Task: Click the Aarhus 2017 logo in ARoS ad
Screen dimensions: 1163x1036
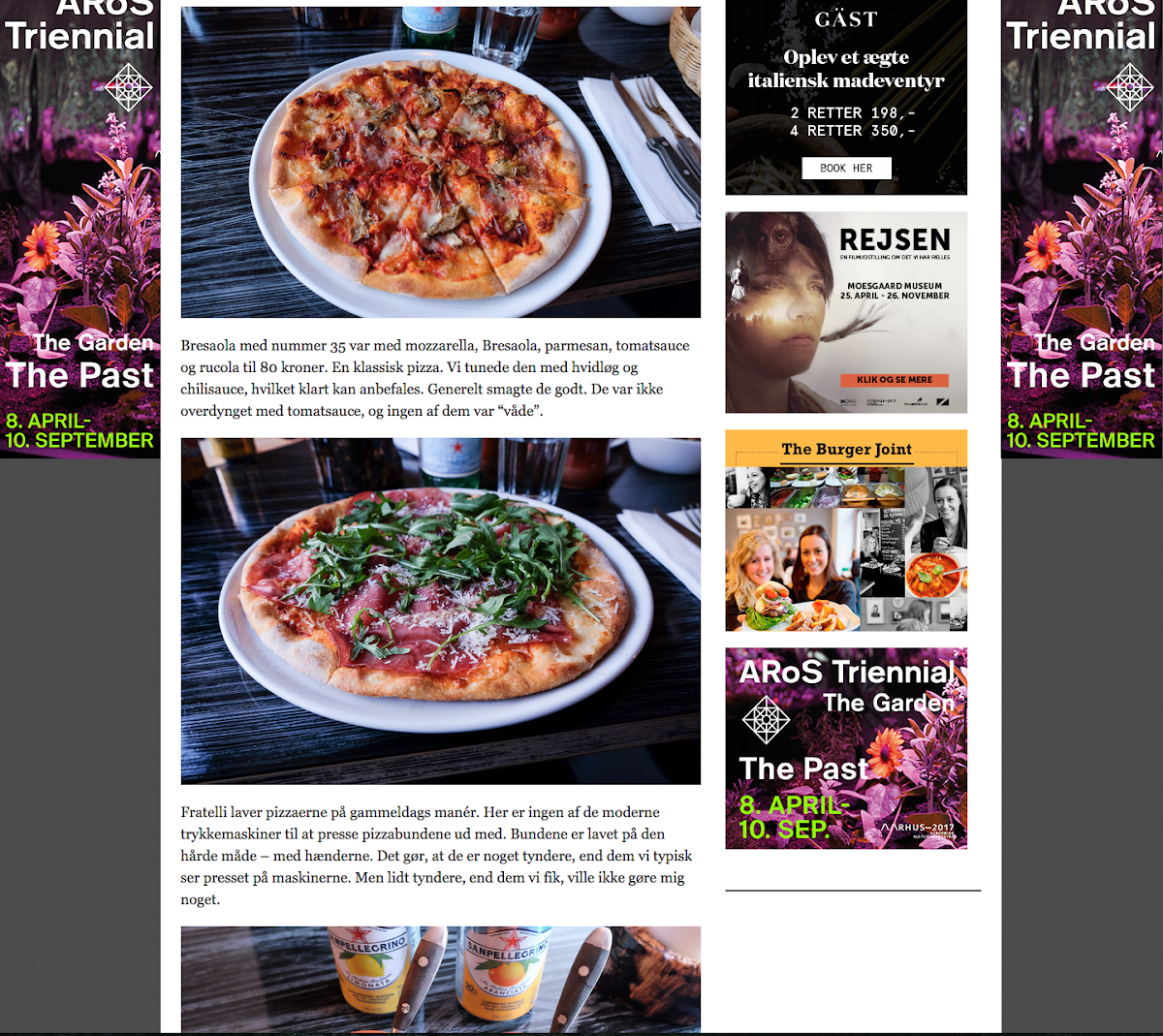Action: [919, 831]
